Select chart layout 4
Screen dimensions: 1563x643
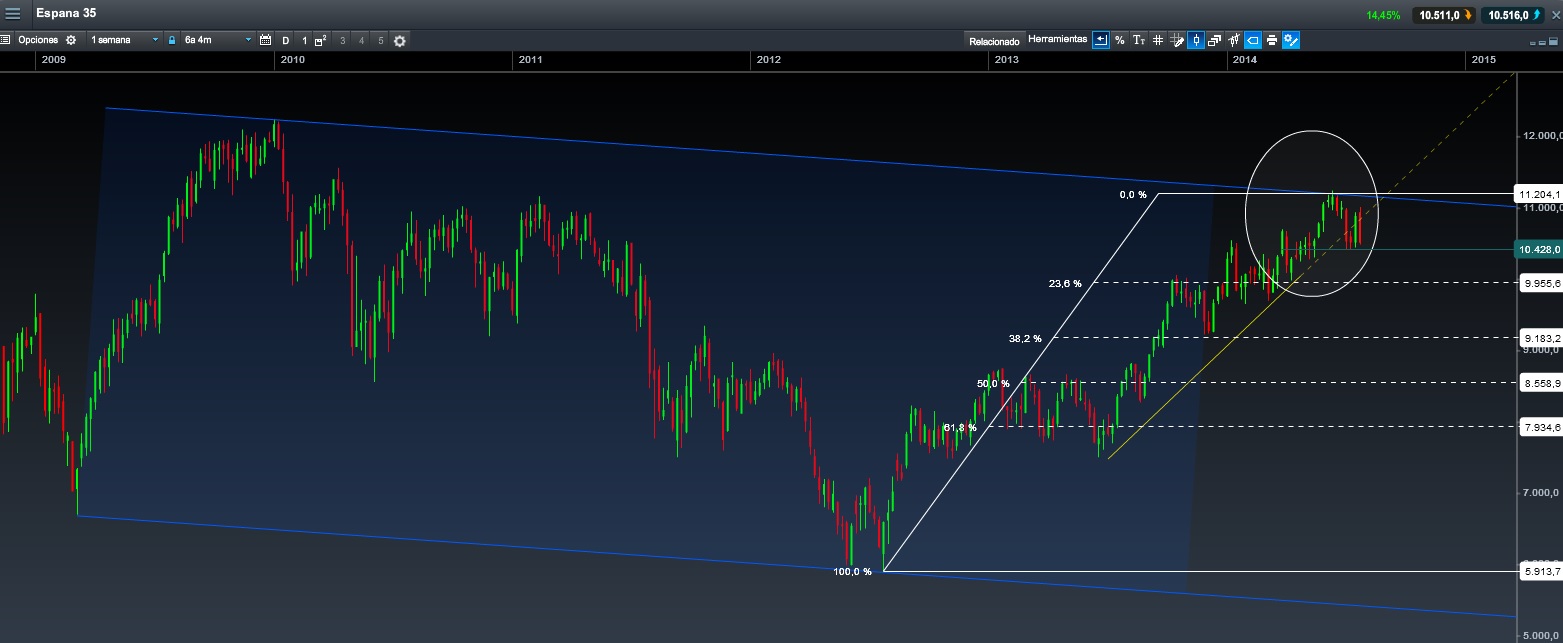(x=362, y=40)
